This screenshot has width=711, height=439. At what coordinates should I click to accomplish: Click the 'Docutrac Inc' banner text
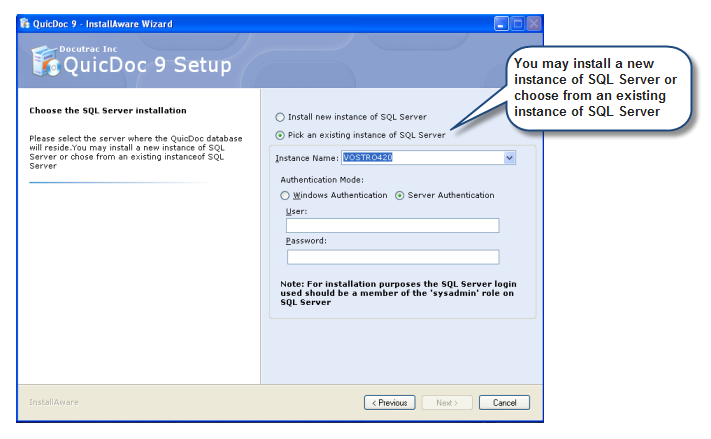[88, 49]
